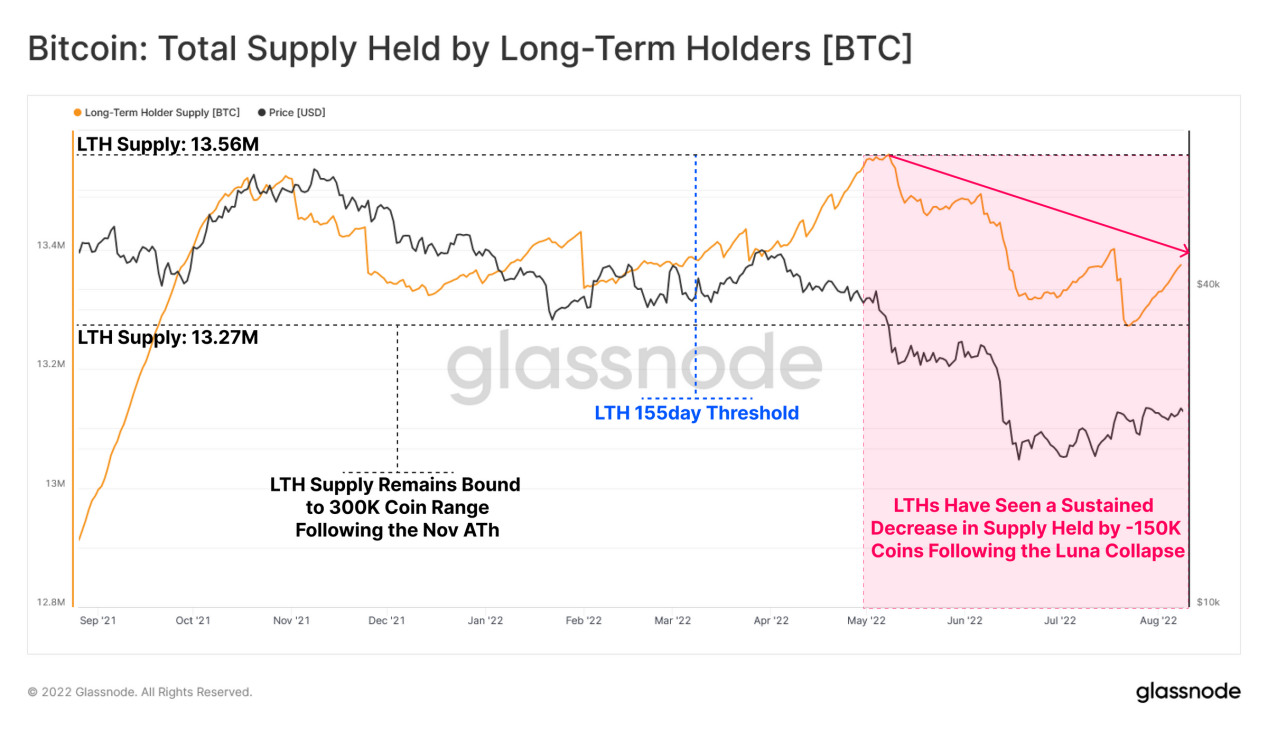Click the 13.4M y-axis label

(51, 245)
